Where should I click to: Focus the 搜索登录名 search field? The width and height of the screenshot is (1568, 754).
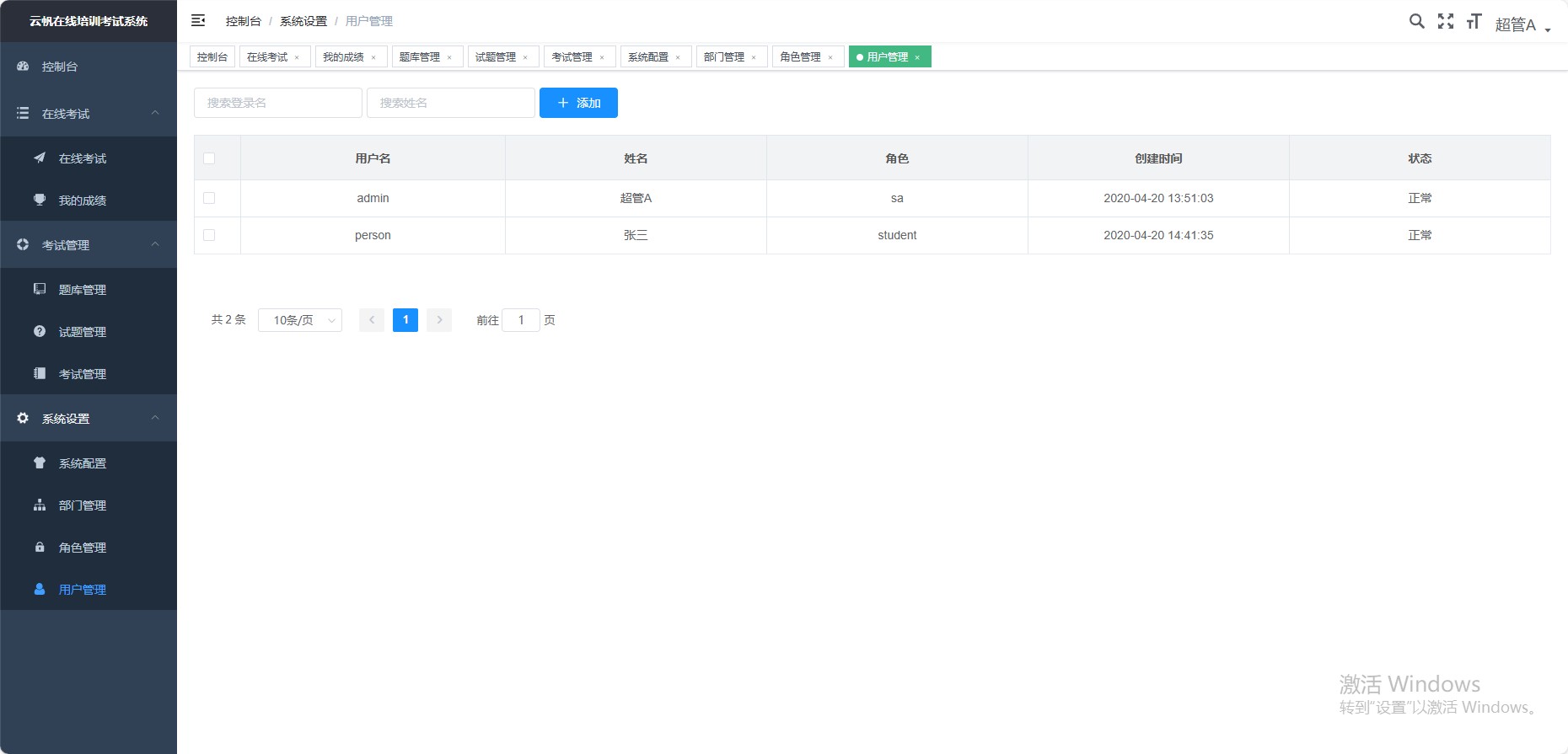coord(278,103)
